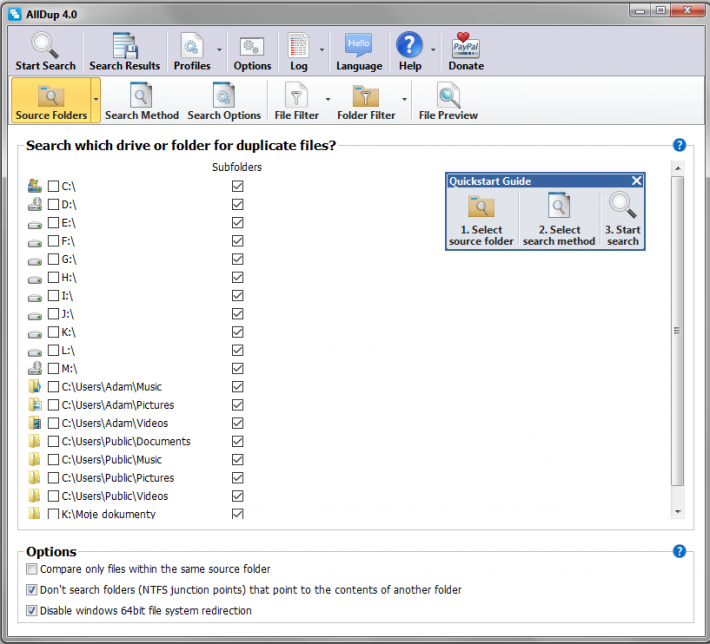Click the C:\ Windows drive icon

coord(35,186)
